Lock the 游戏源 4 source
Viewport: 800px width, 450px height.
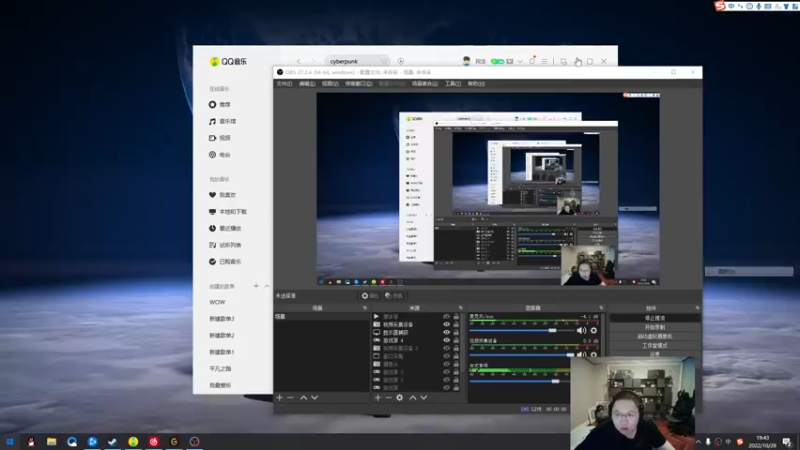[456, 340]
